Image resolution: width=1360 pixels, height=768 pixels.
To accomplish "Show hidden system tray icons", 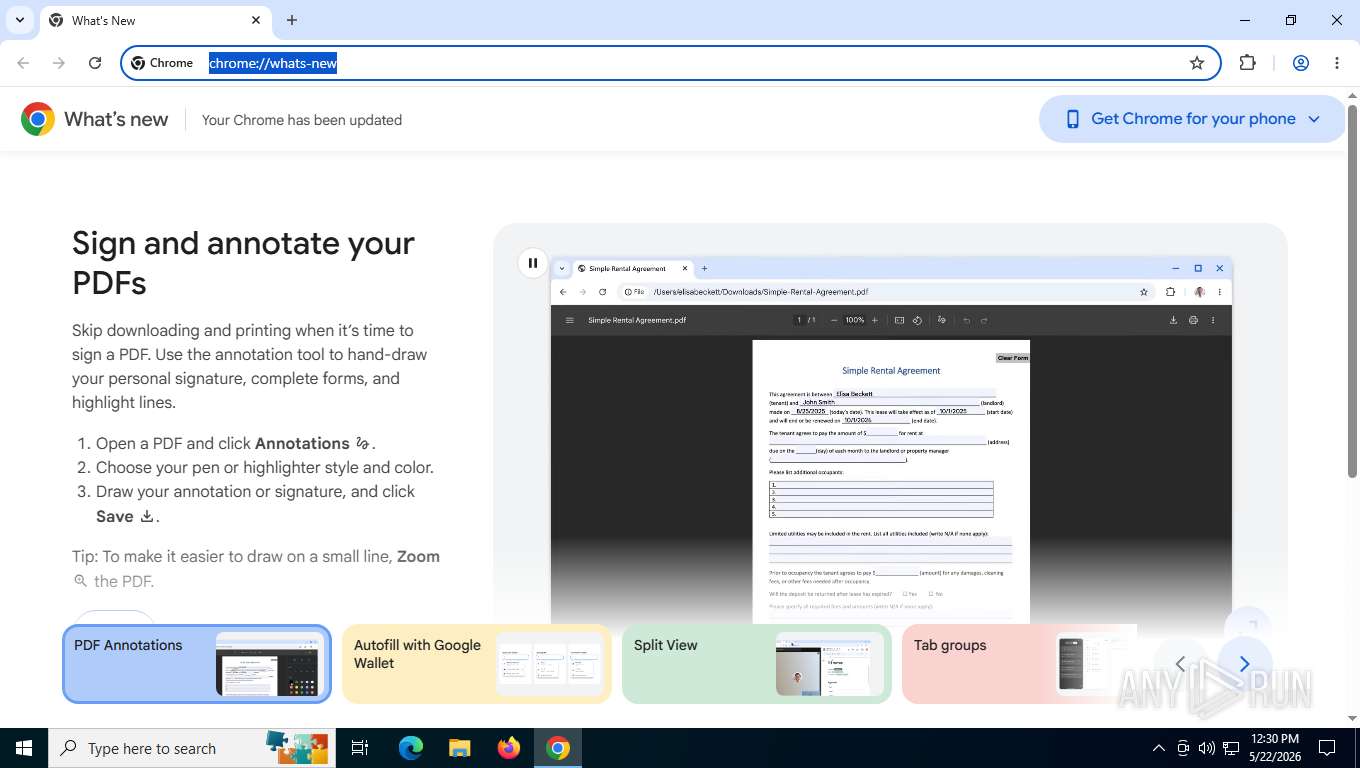I will [x=1159, y=748].
